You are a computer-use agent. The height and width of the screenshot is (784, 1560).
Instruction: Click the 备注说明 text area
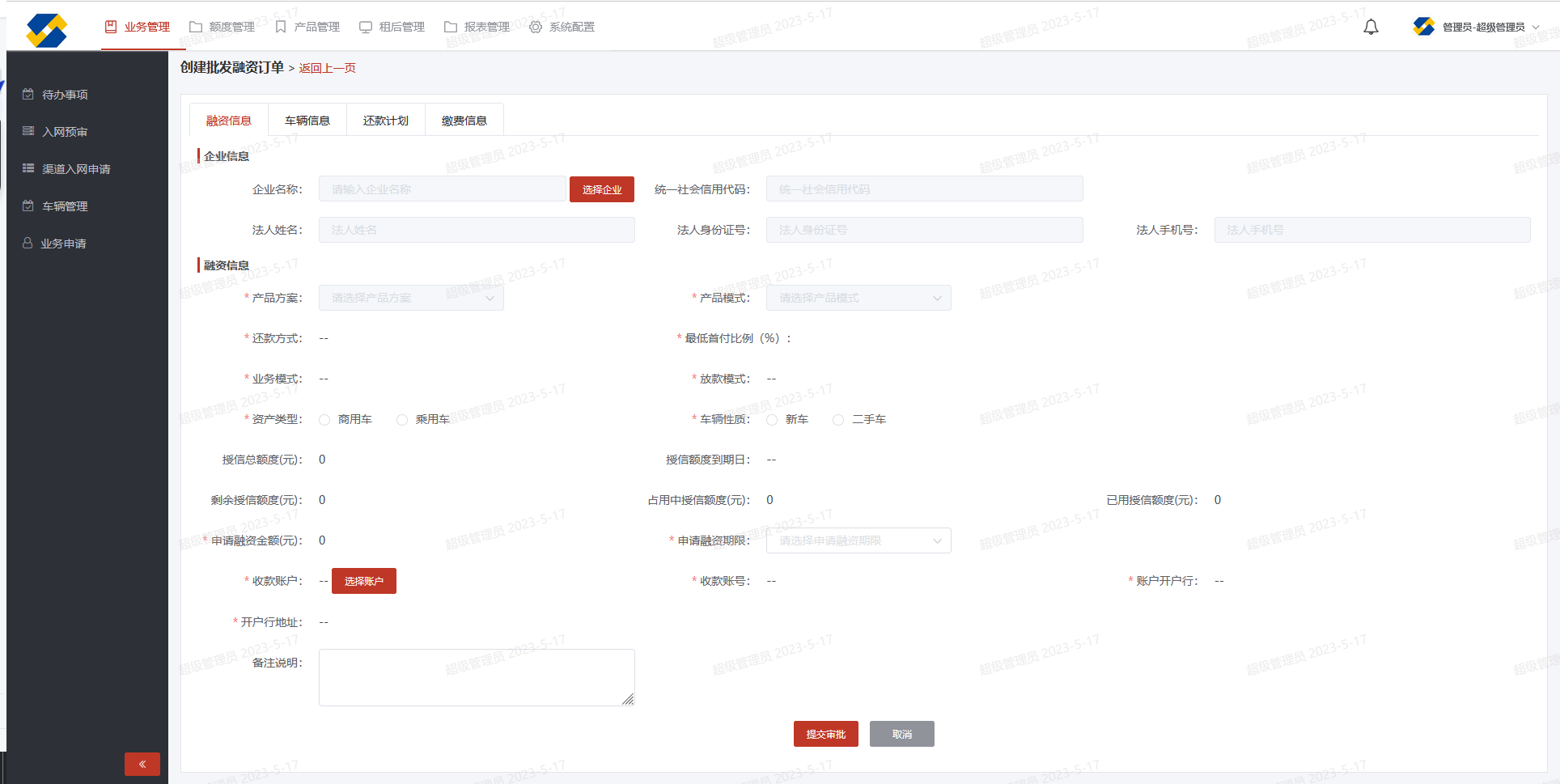[x=477, y=677]
